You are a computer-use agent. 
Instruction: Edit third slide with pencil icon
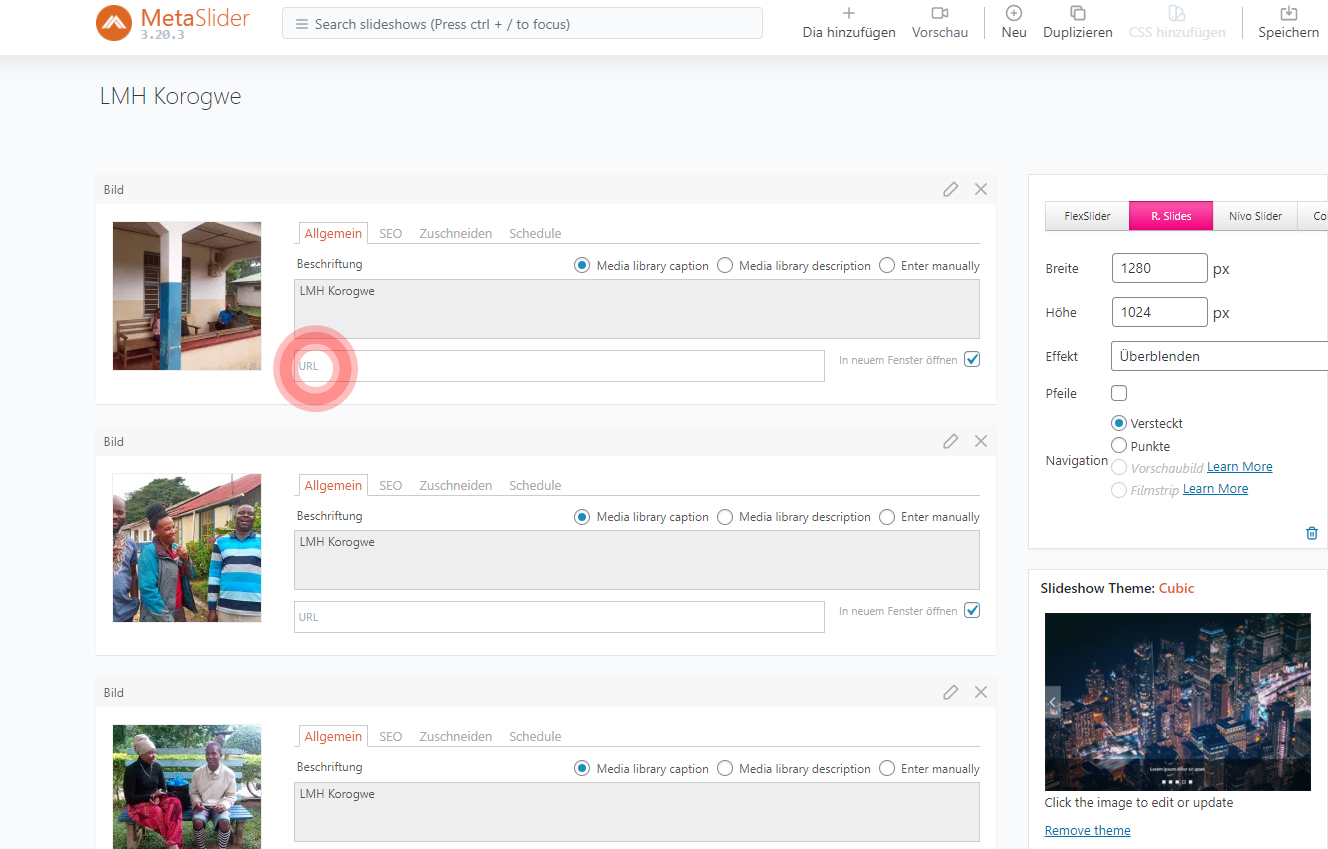951,692
